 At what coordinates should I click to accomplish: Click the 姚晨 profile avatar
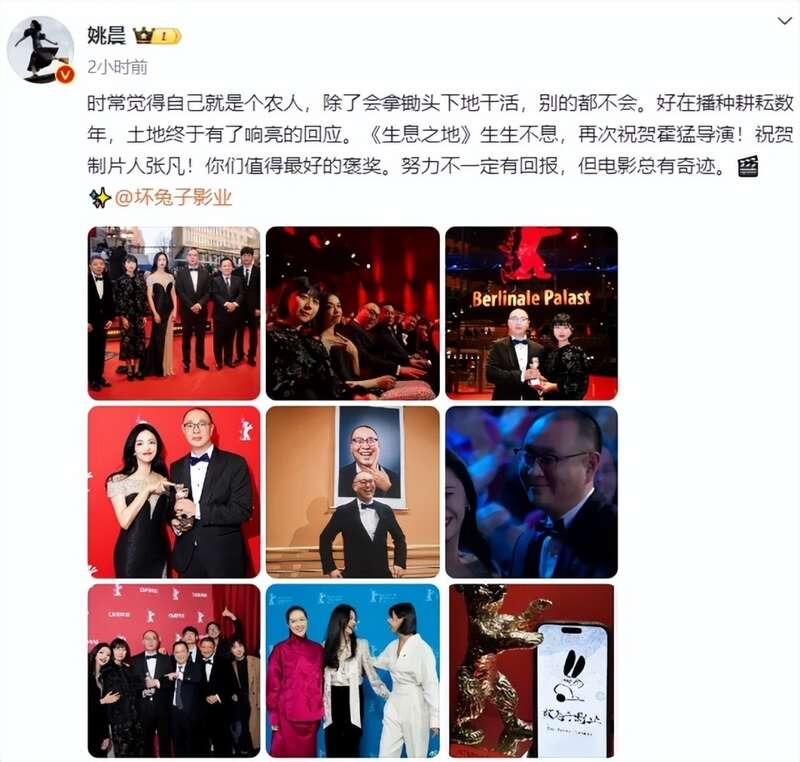point(40,49)
